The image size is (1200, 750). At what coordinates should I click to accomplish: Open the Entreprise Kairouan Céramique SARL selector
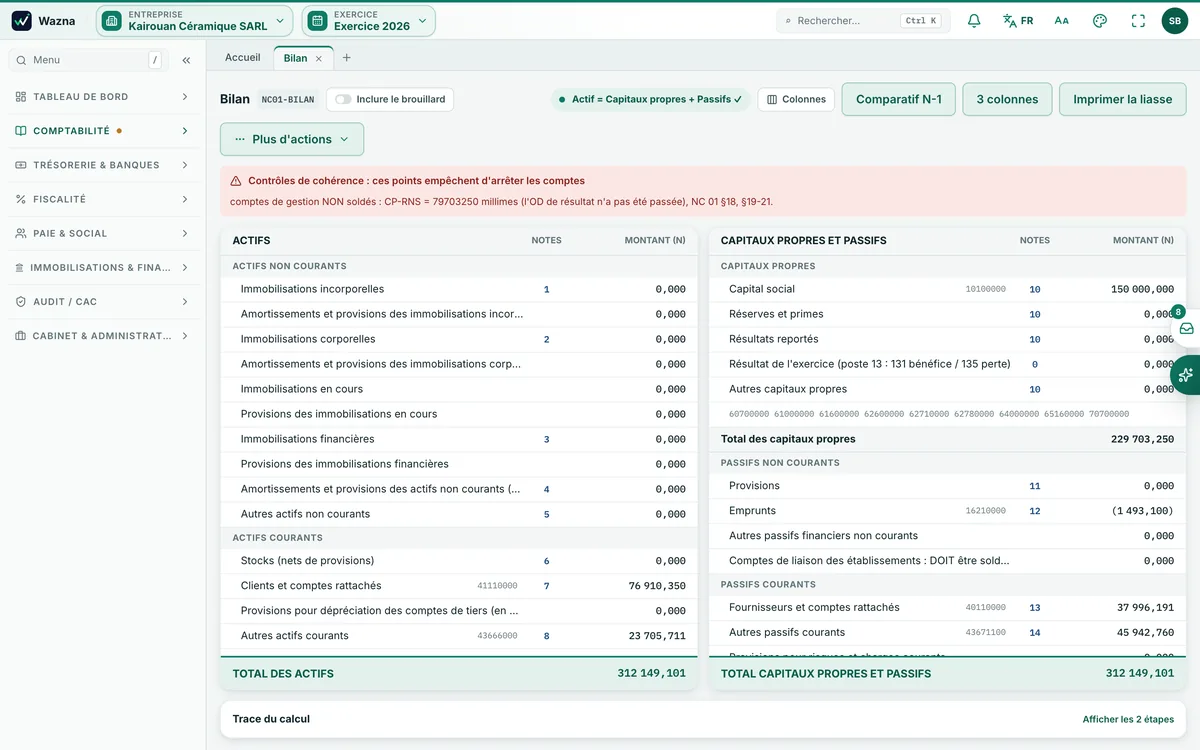click(x=196, y=21)
